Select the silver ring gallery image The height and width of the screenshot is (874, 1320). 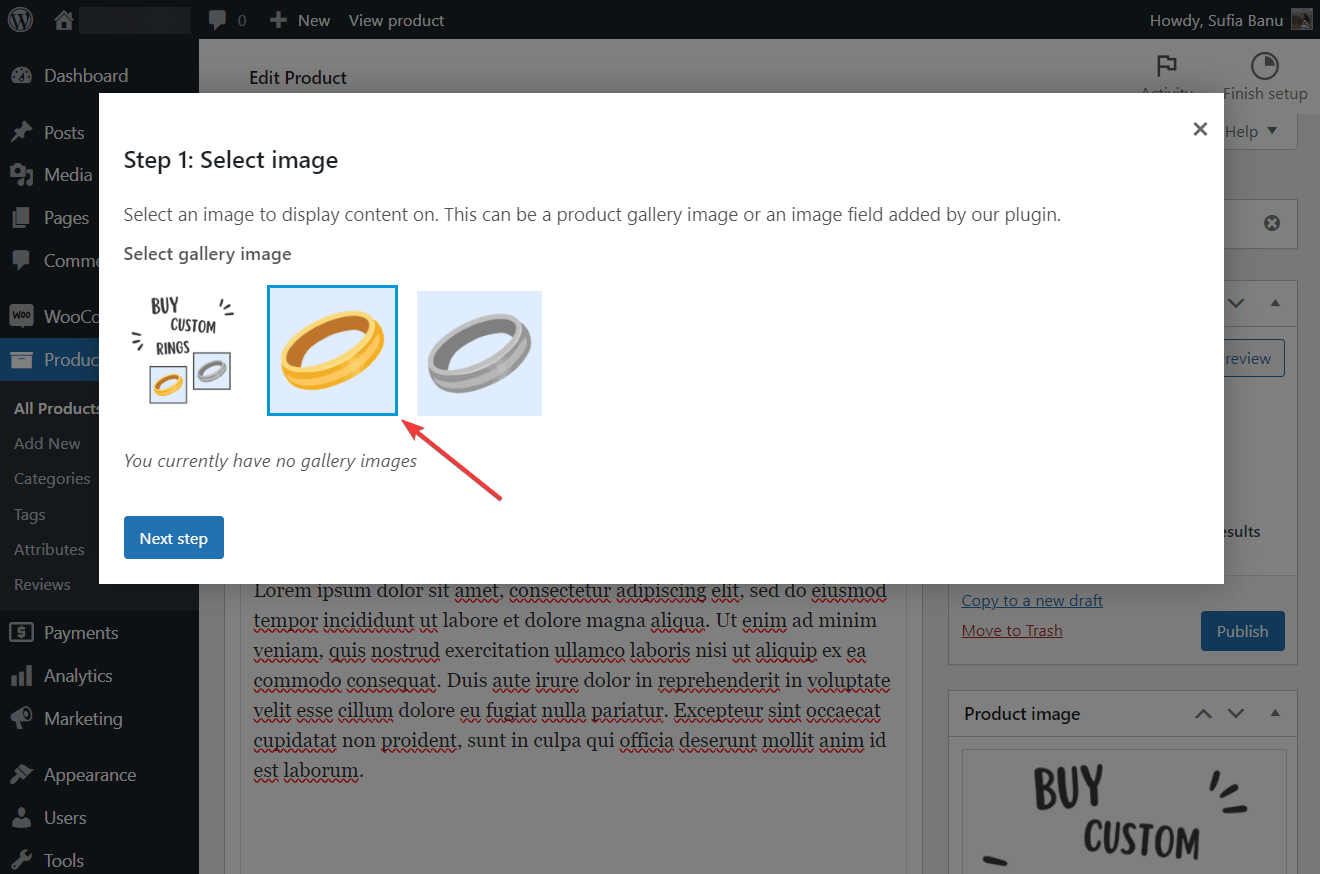click(x=479, y=353)
